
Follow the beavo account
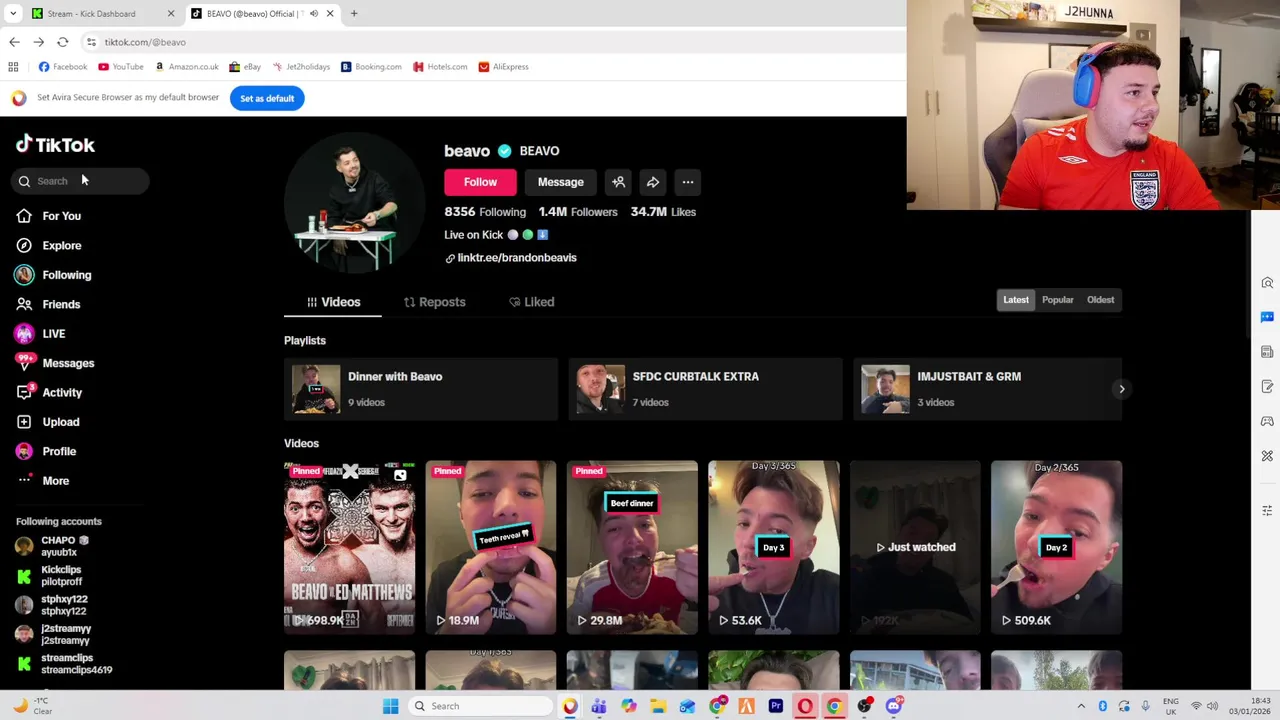click(x=480, y=182)
